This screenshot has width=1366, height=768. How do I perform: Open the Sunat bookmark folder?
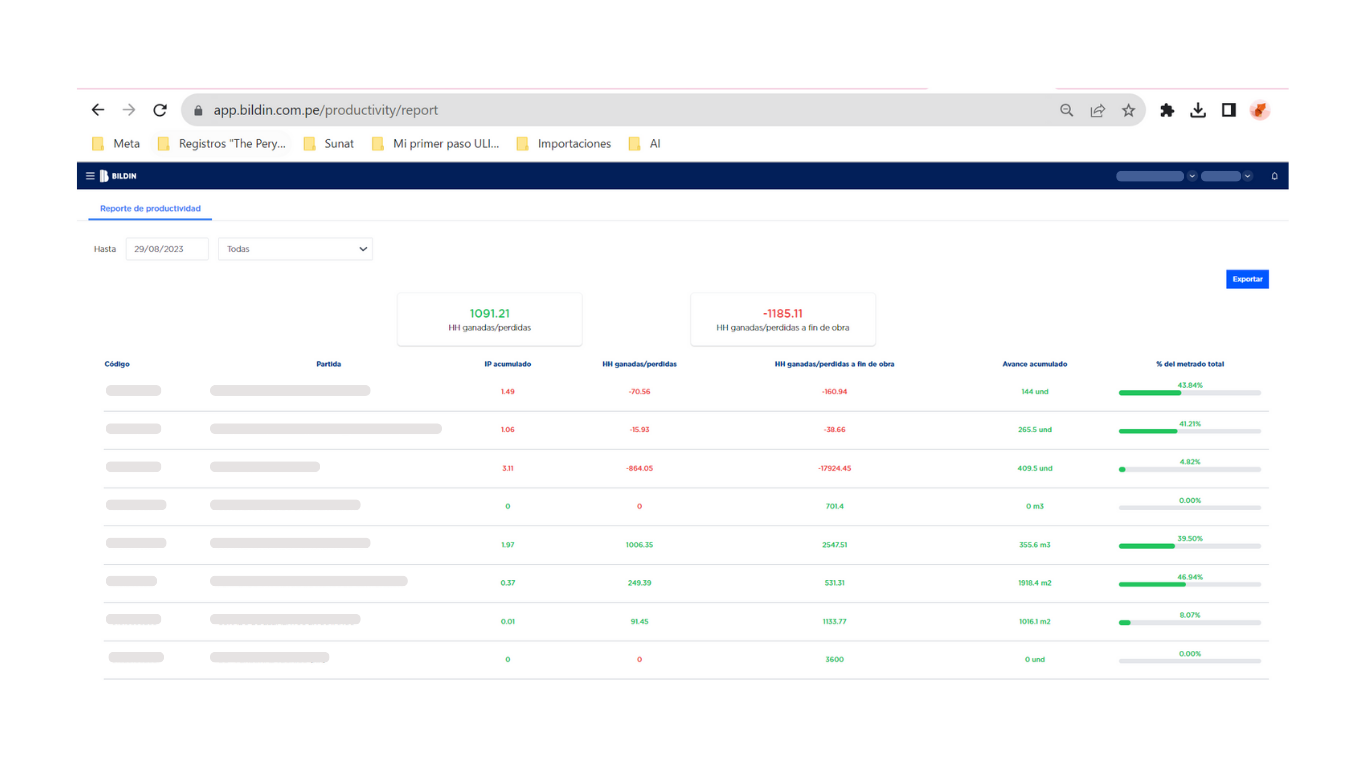[x=329, y=144]
